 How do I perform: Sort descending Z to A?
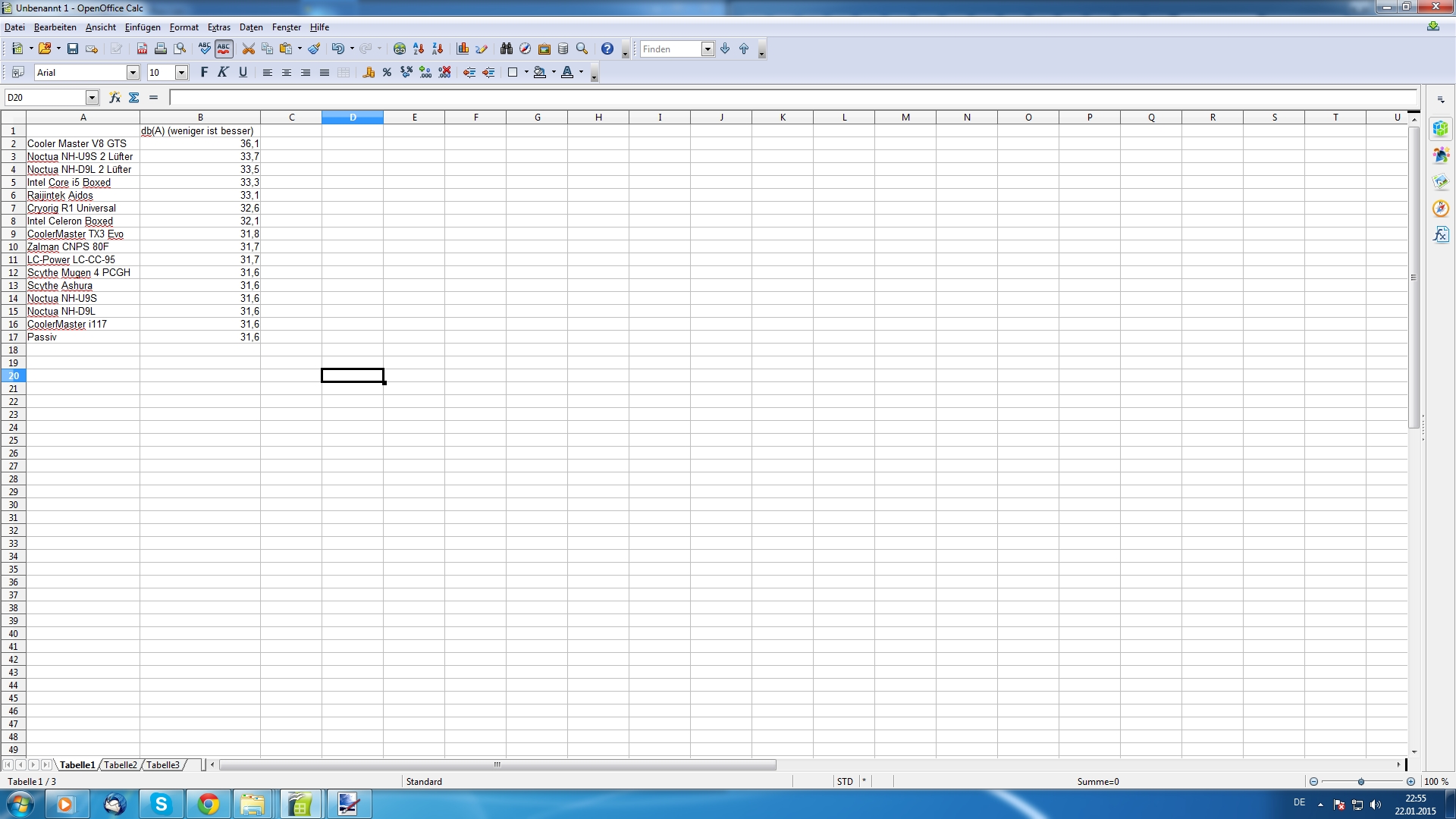pyautogui.click(x=438, y=49)
